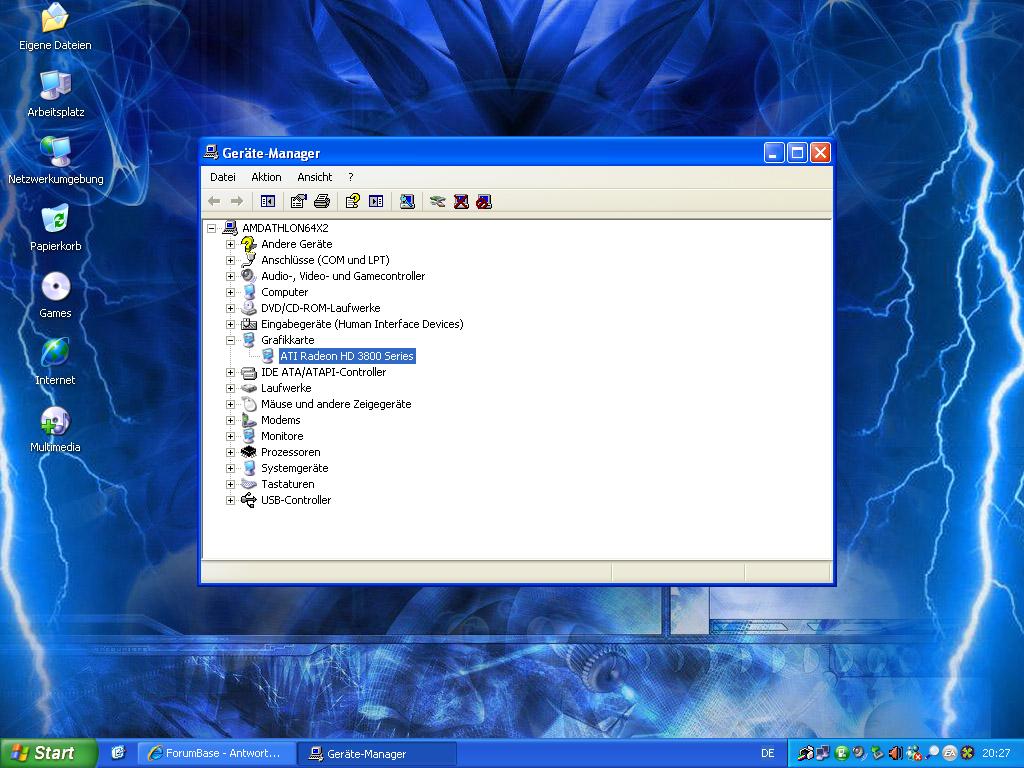Click the Geräte-Manager title bar icon
Viewport: 1024px width, 768px height.
210,153
